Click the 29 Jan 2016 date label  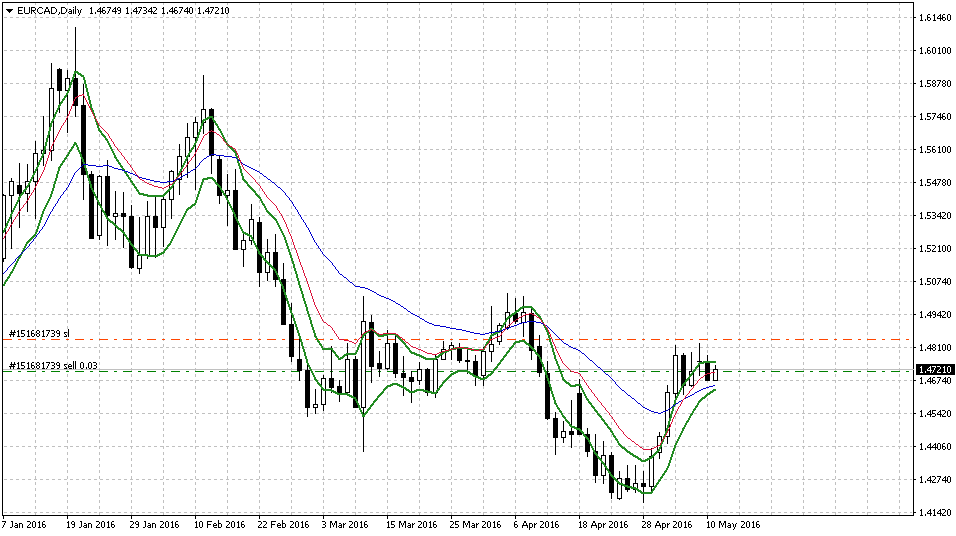pos(154,524)
